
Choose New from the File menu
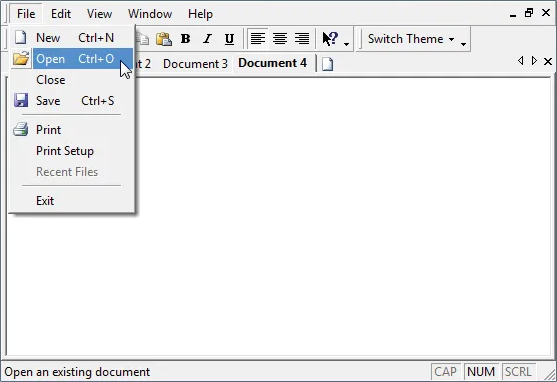(72, 37)
